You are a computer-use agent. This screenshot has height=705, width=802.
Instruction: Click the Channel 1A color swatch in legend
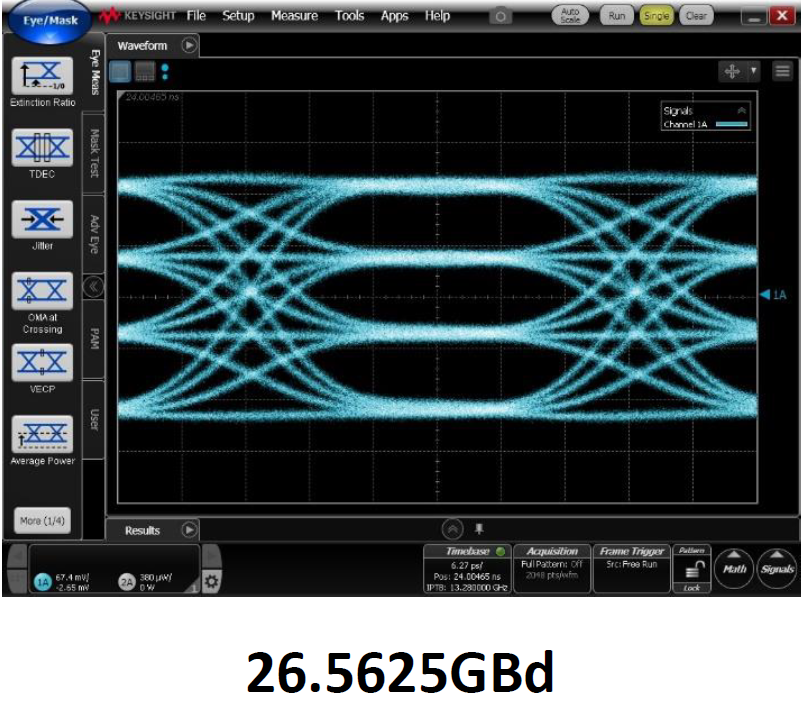pyautogui.click(x=731, y=125)
